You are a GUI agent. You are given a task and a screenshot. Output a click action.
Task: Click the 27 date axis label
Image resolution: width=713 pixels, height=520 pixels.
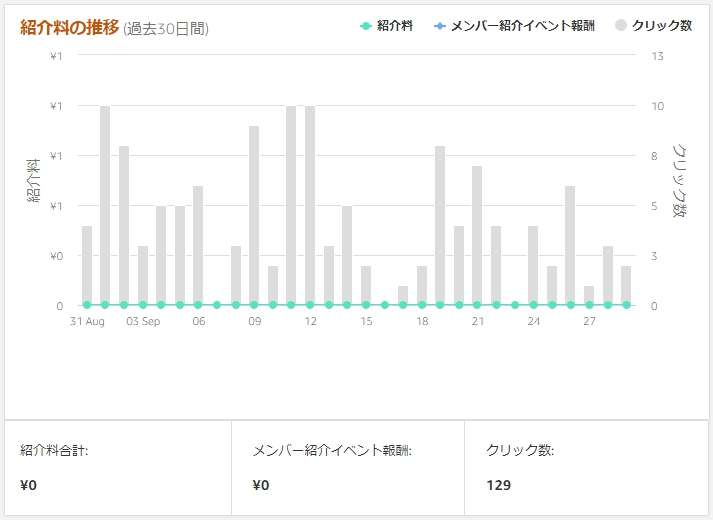point(589,321)
